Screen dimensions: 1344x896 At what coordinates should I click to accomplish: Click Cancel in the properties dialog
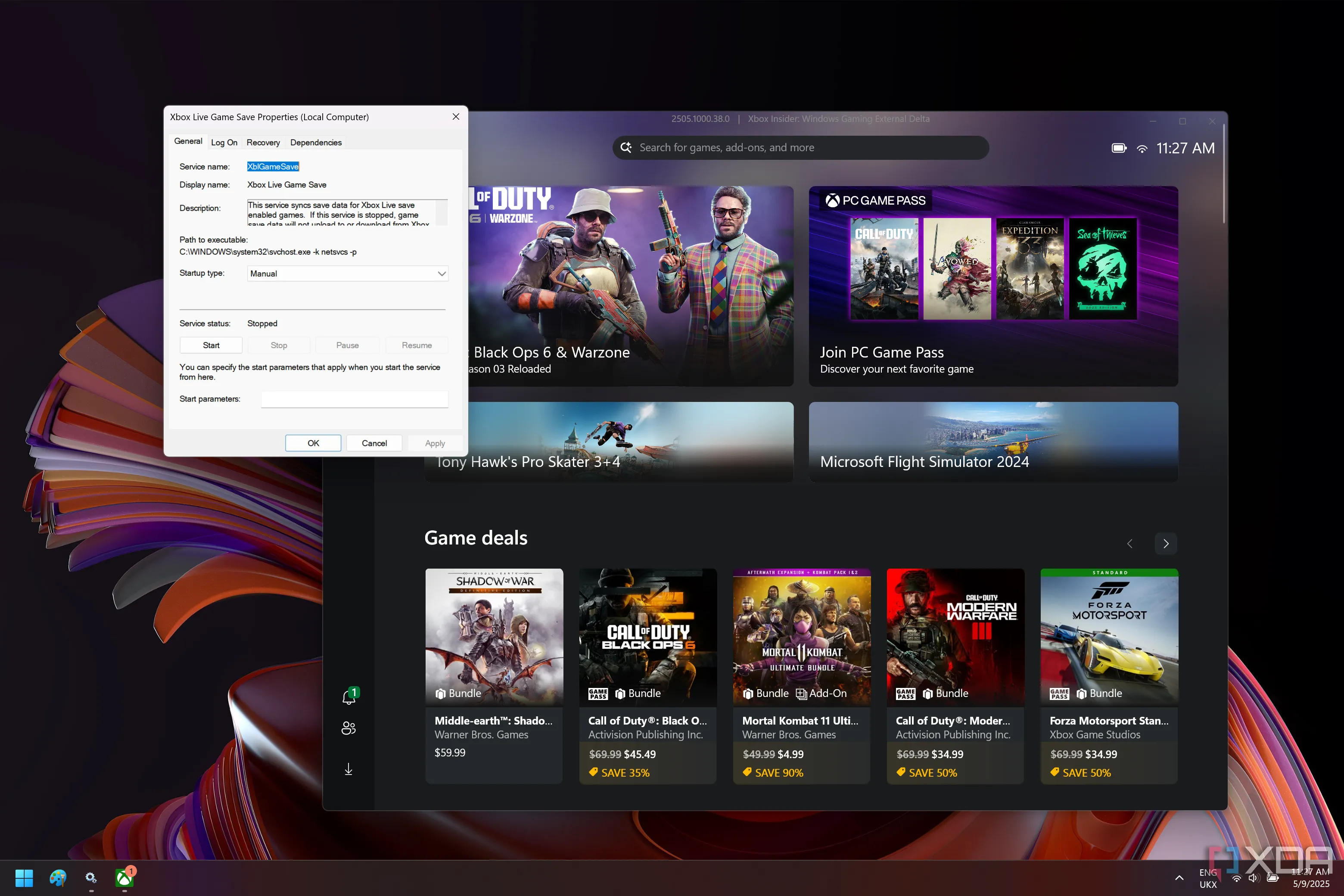(374, 443)
